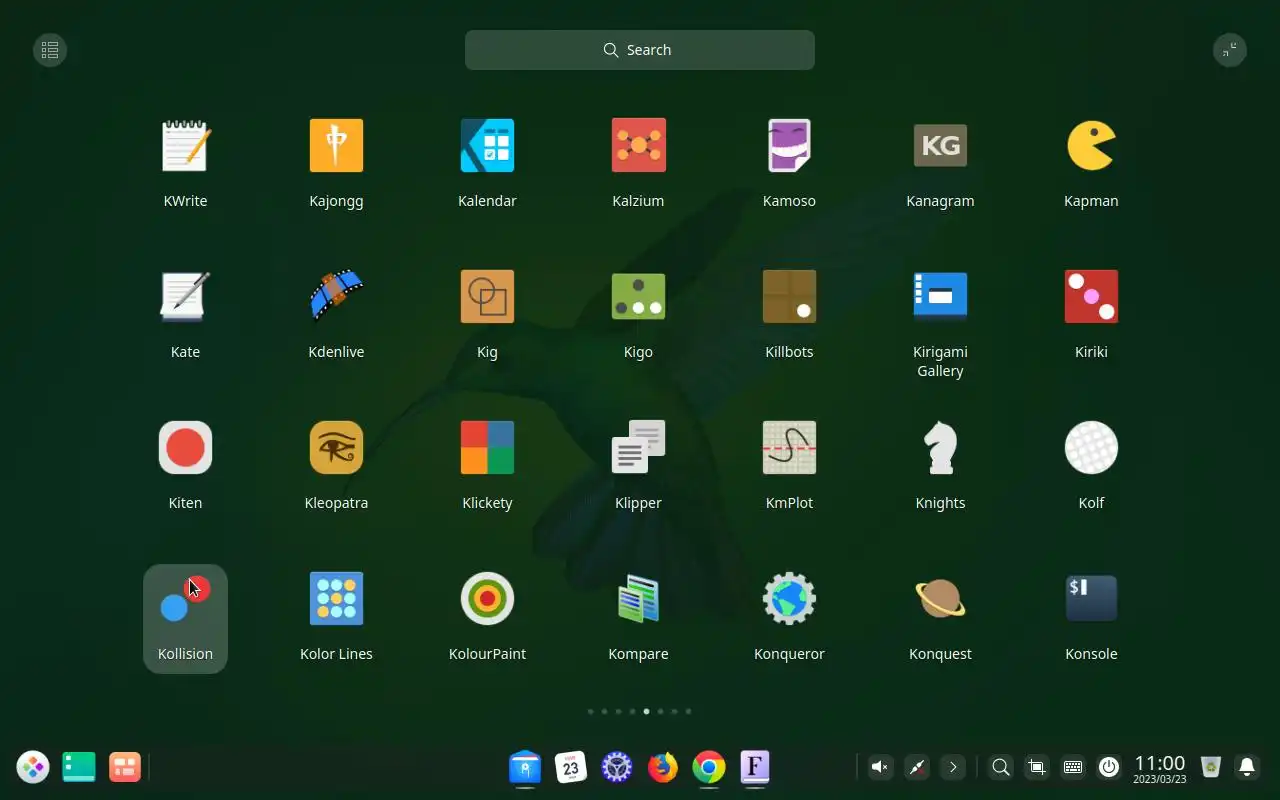The image size is (1280, 800).
Task: Go to the last launcher page dot
Action: click(x=688, y=711)
